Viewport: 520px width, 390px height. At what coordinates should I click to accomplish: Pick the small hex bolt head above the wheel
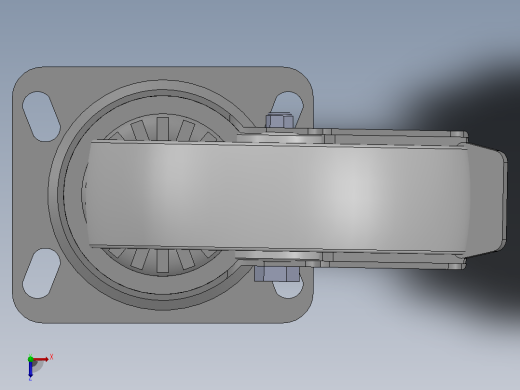point(280,121)
